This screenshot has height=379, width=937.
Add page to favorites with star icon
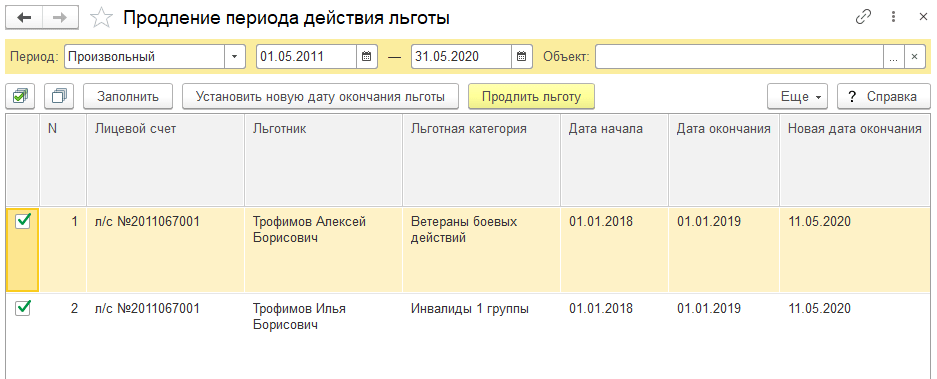coord(102,19)
